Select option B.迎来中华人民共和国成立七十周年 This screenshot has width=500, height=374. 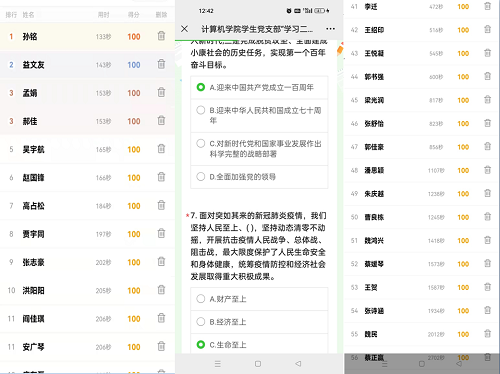pyautogui.click(x=259, y=115)
